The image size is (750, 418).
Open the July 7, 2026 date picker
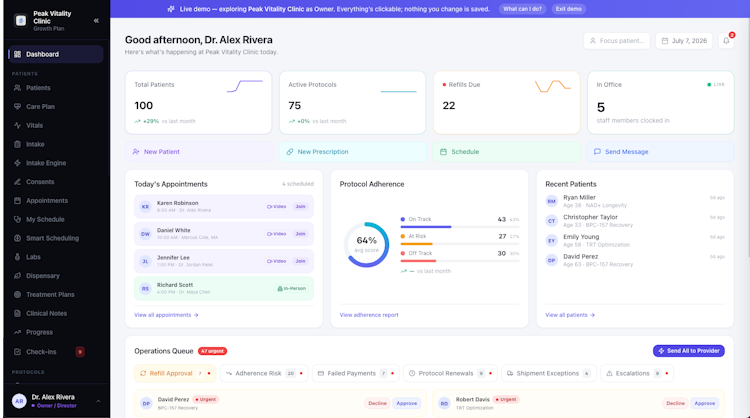coord(684,41)
